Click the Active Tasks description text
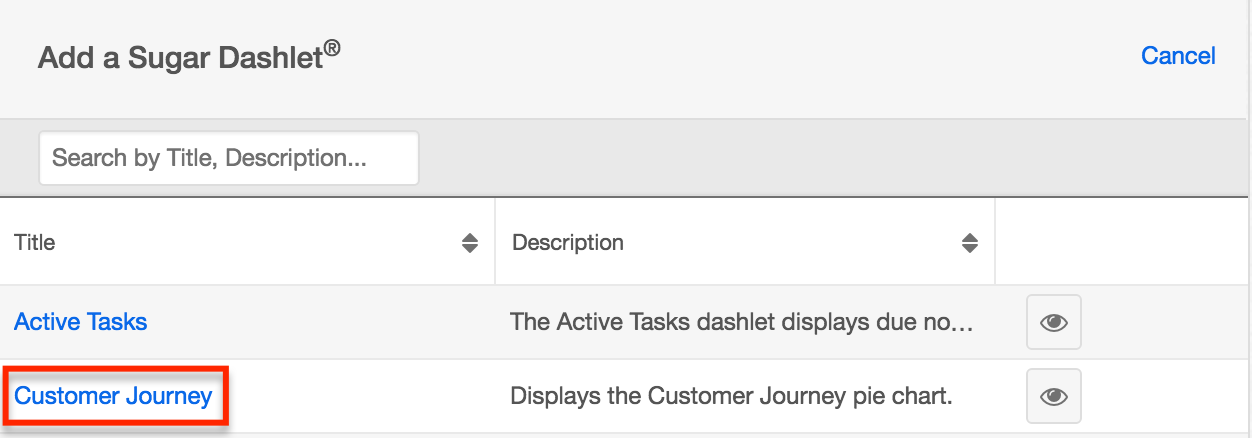Screen dimensions: 1252x438 [740, 322]
